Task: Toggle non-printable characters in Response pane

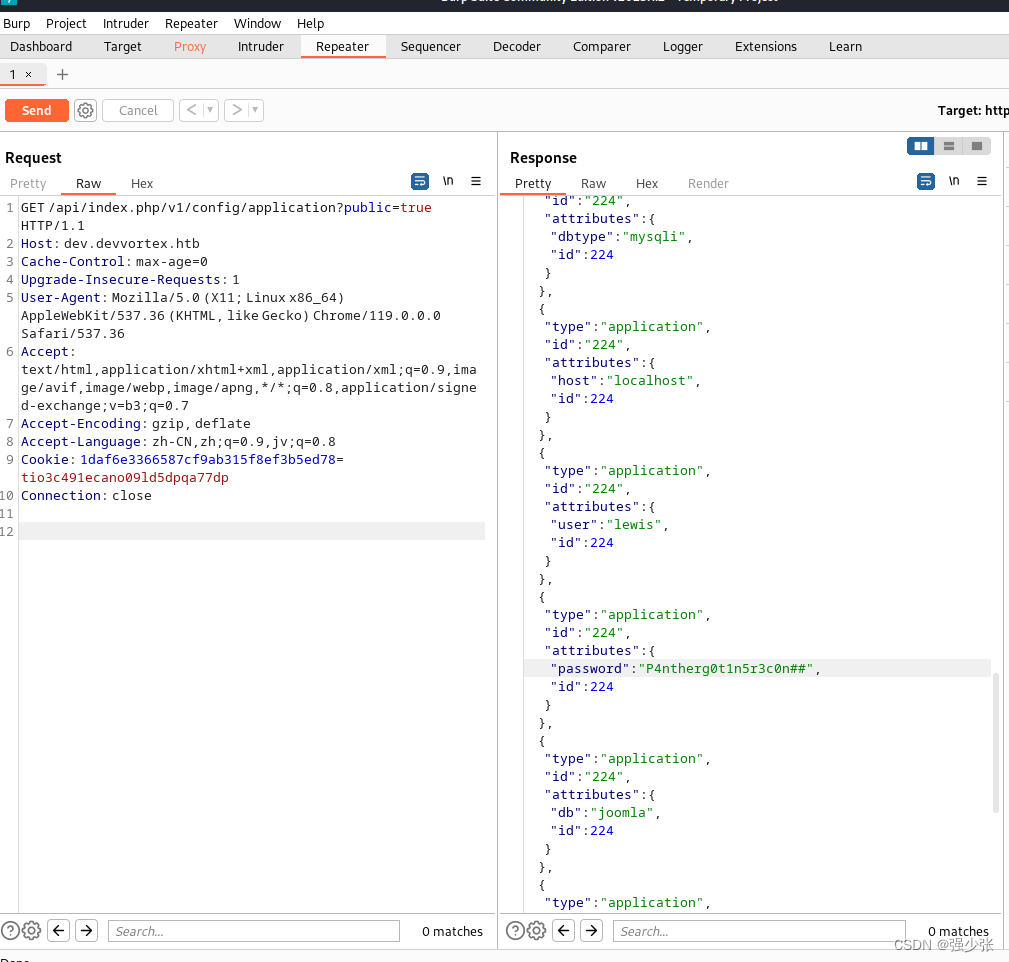Action: [954, 181]
